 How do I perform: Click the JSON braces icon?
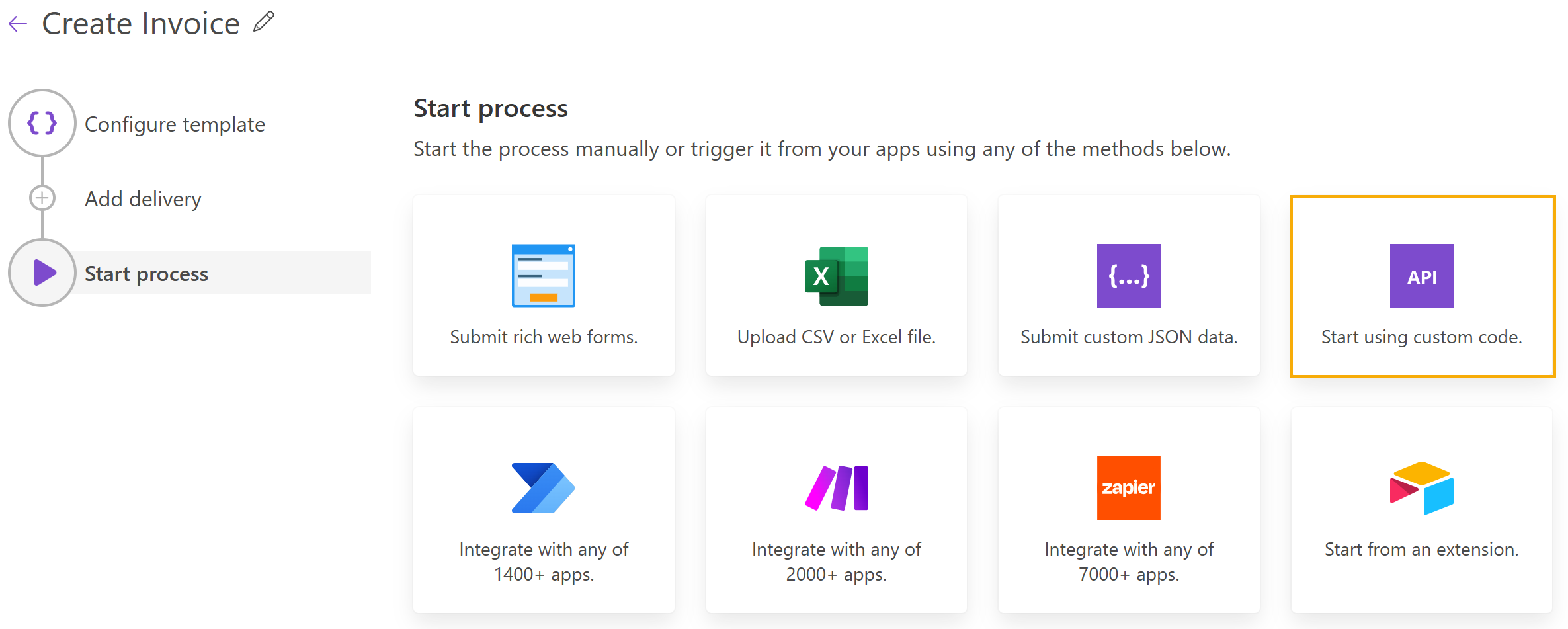[x=1128, y=276]
